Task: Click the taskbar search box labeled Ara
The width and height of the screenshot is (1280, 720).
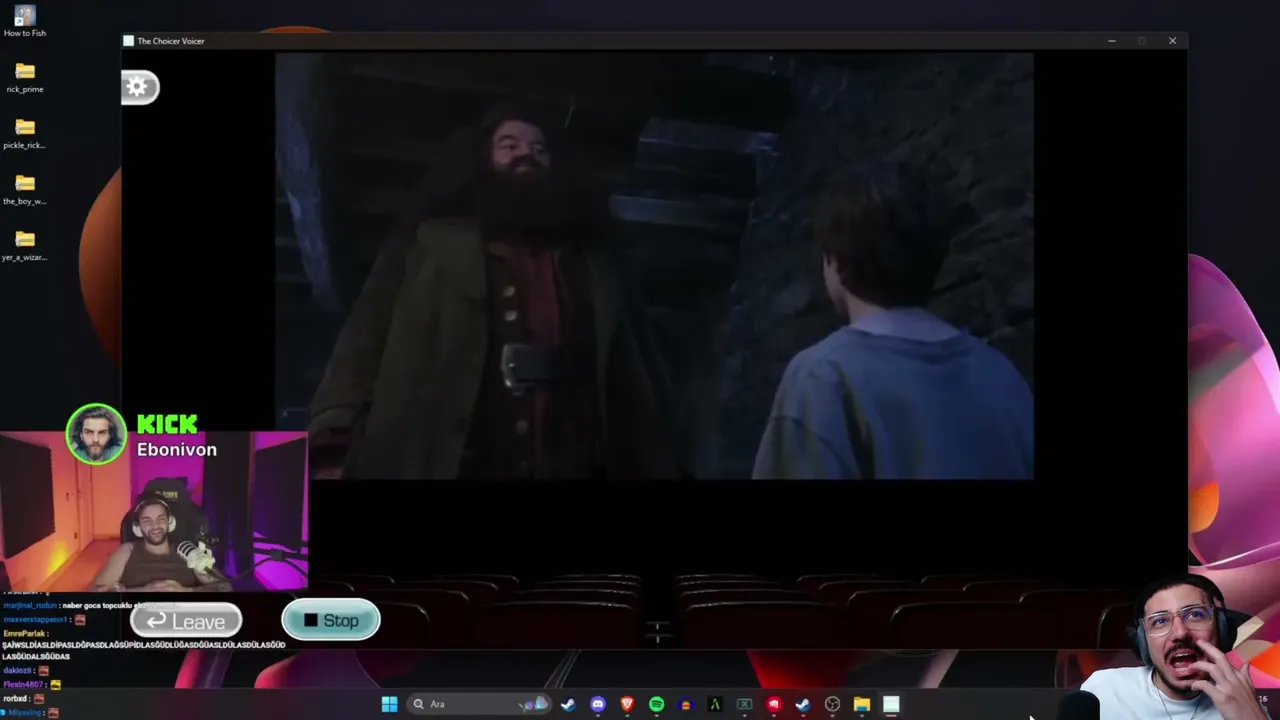Action: pyautogui.click(x=481, y=704)
